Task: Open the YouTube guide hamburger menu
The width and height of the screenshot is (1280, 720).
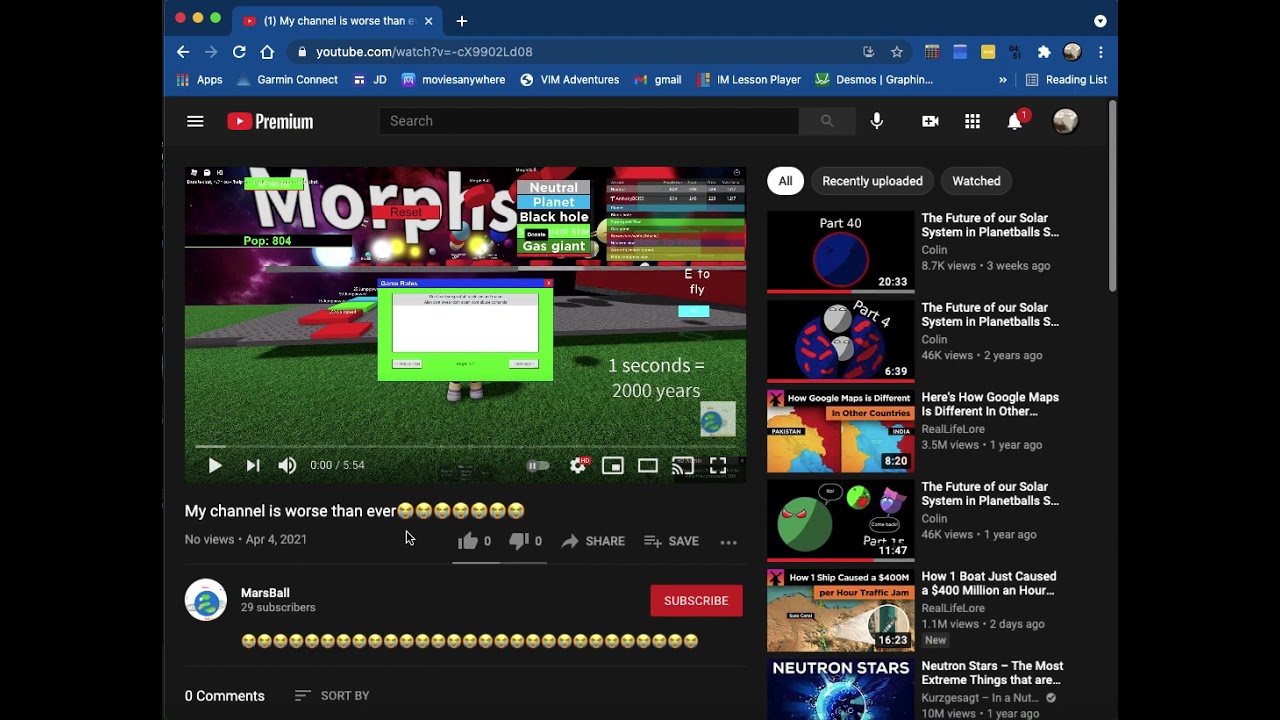Action: (195, 121)
